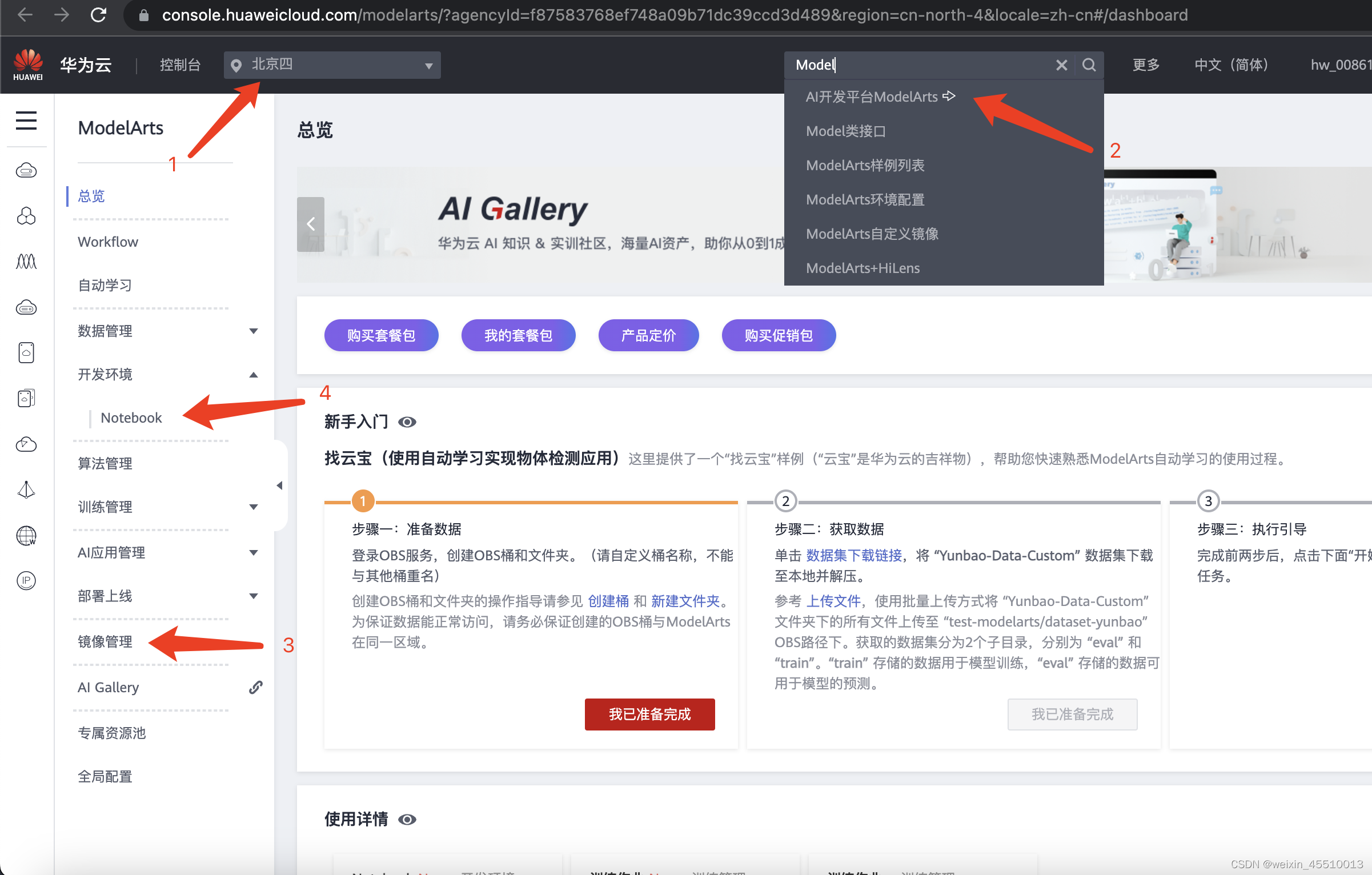Click the 我已准备完成 button
The image size is (1372, 875).
click(649, 714)
